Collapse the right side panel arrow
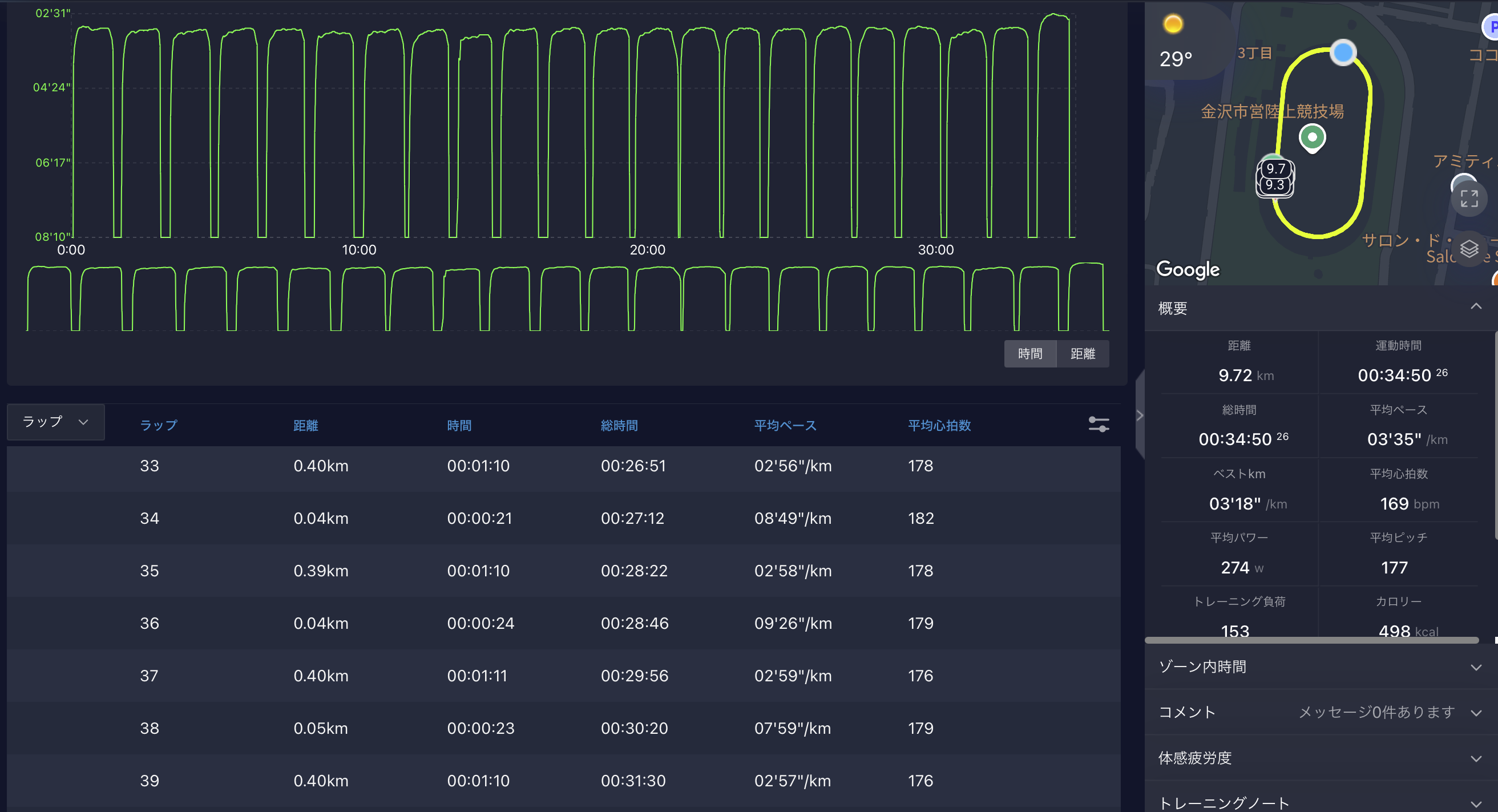The image size is (1498, 812). pyautogui.click(x=1140, y=415)
